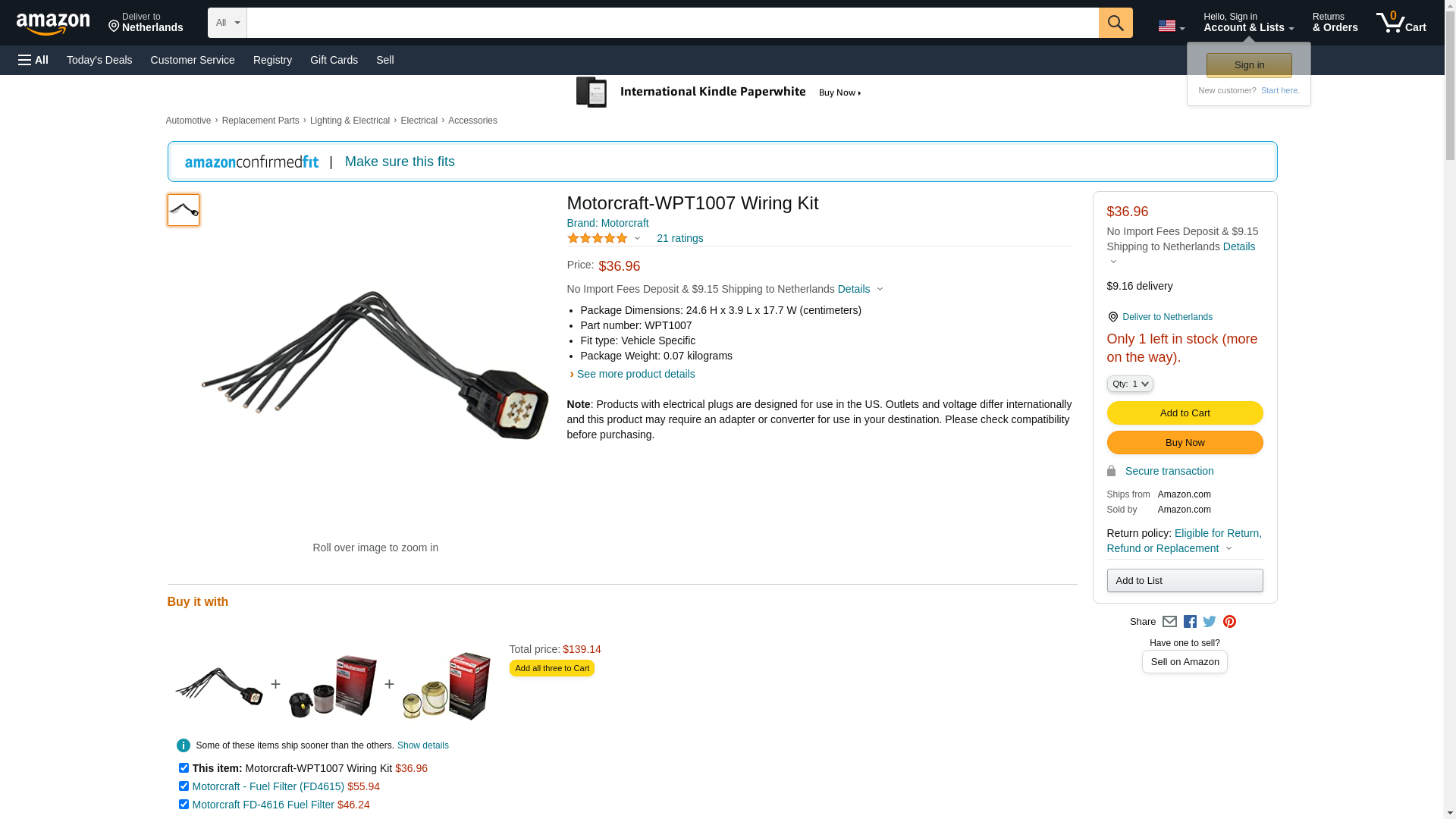Click the search magnifier icon button
The width and height of the screenshot is (1456, 819).
coord(1115,23)
